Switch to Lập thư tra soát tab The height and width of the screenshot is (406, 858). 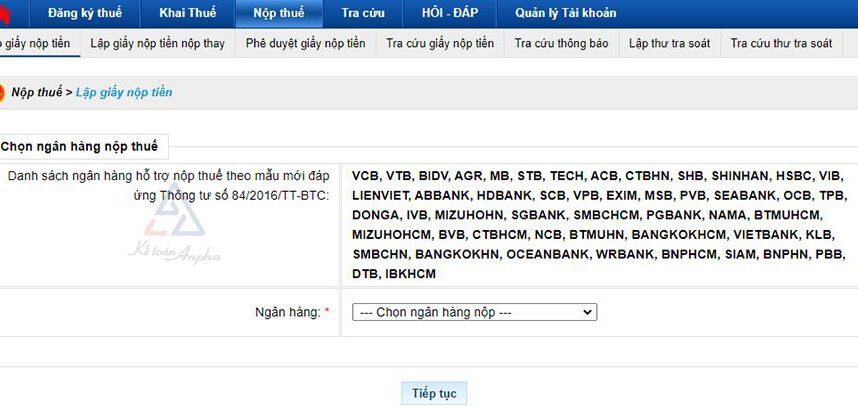[669, 43]
